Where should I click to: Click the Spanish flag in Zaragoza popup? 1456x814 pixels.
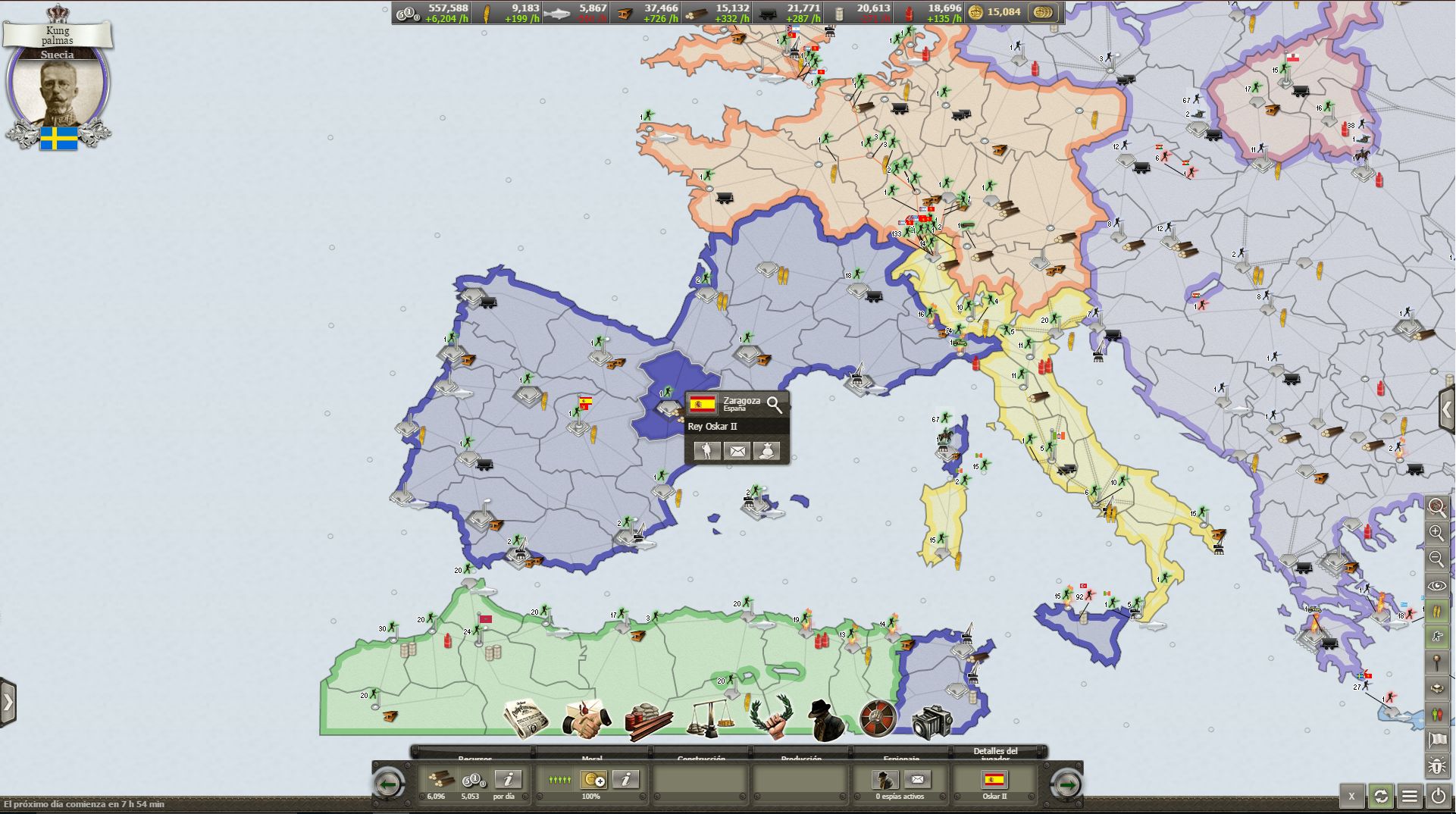703,404
